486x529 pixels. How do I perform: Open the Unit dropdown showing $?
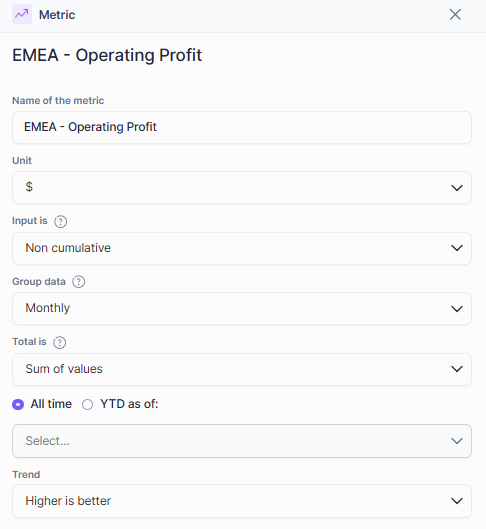click(242, 188)
